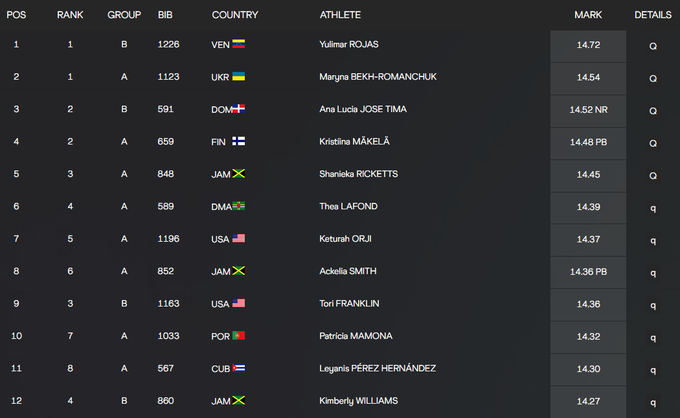
Task: Click USA flag in Keturah Orji row
Action: 238,239
